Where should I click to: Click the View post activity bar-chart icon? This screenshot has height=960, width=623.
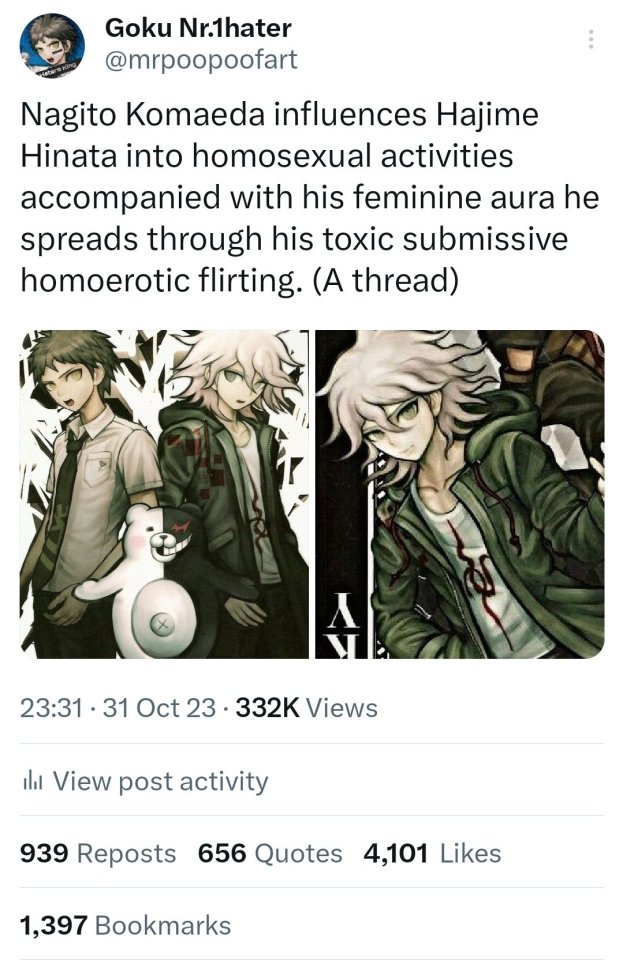pos(32,781)
